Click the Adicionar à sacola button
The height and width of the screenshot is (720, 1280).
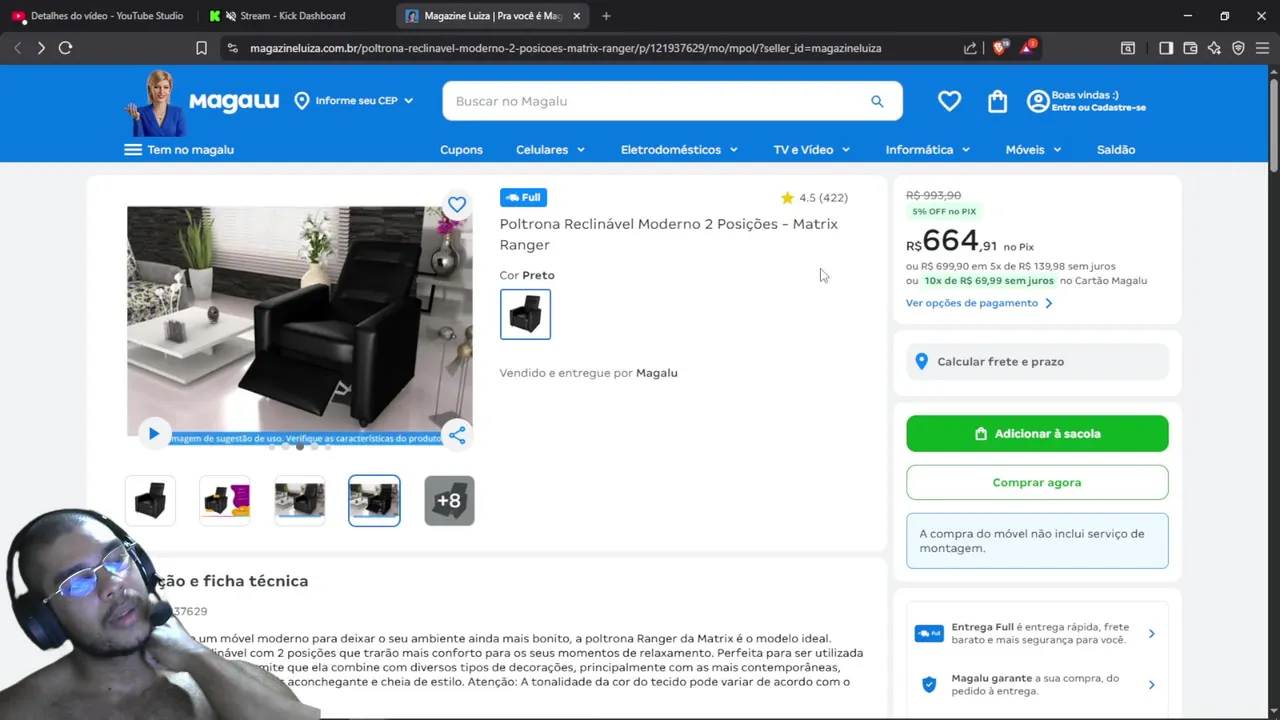click(x=1037, y=434)
